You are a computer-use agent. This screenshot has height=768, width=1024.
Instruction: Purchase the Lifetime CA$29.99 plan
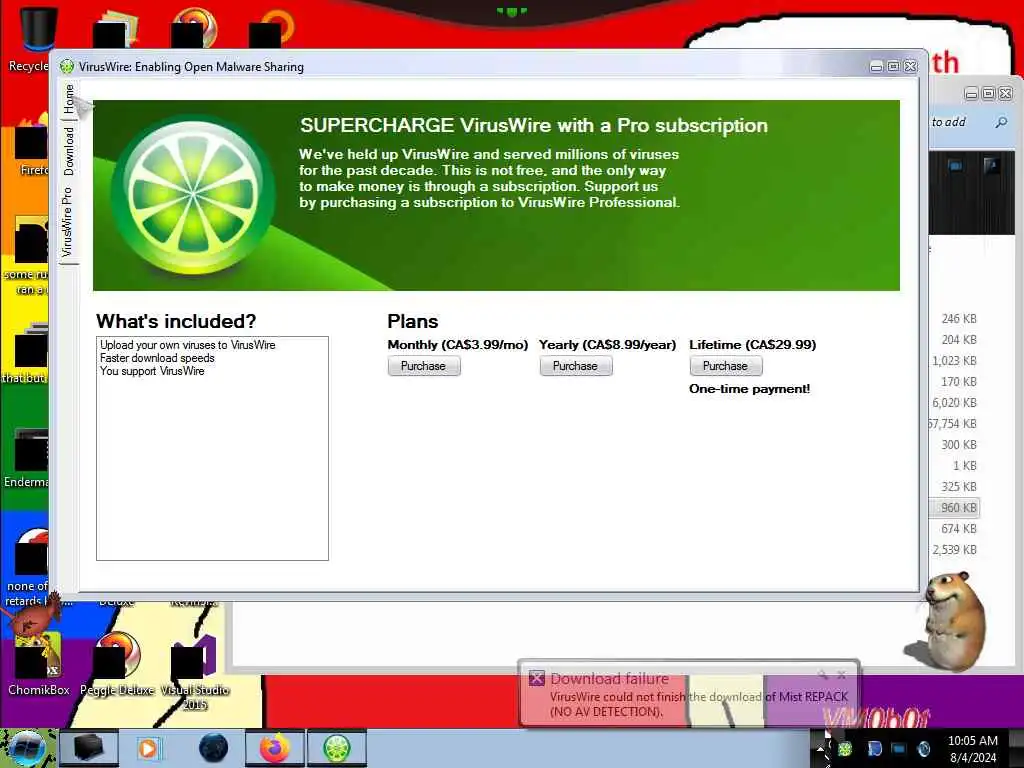726,366
